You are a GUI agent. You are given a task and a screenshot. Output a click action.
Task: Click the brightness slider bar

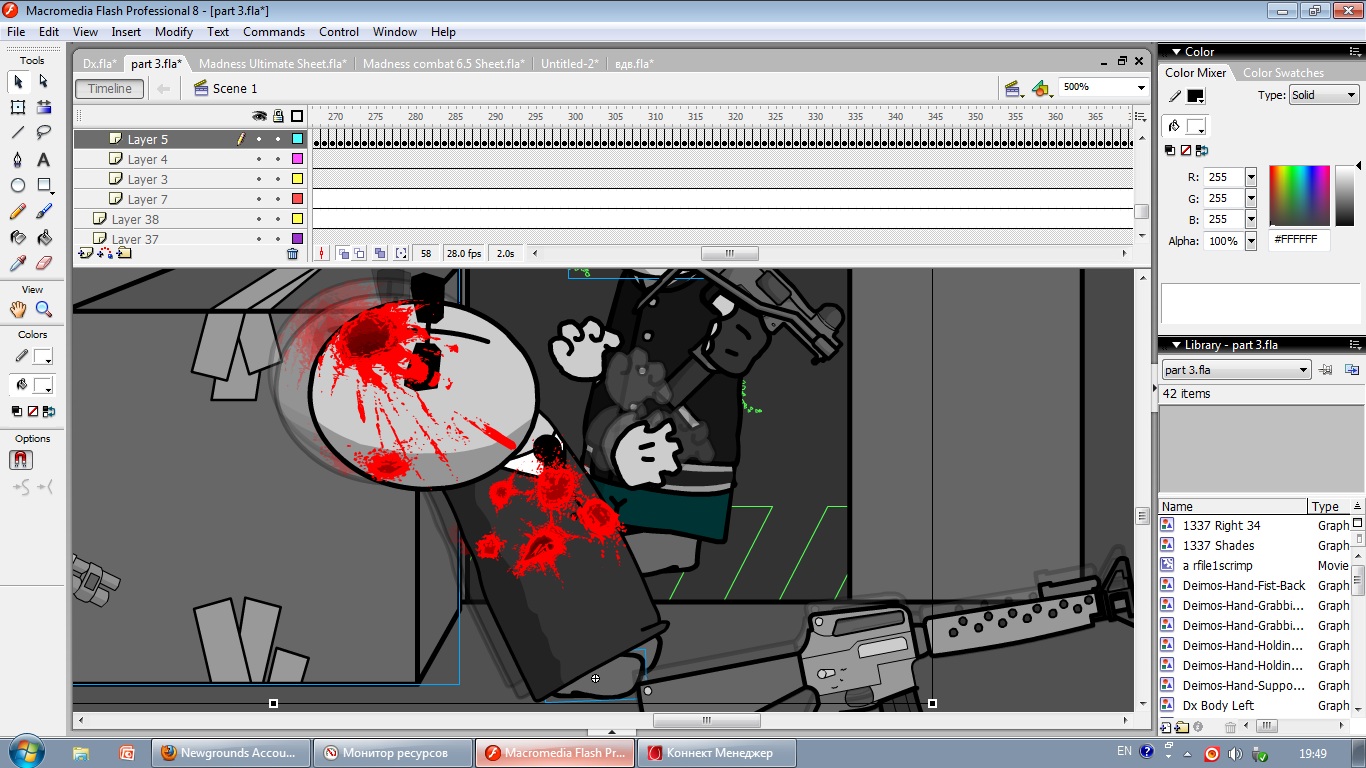point(1343,195)
